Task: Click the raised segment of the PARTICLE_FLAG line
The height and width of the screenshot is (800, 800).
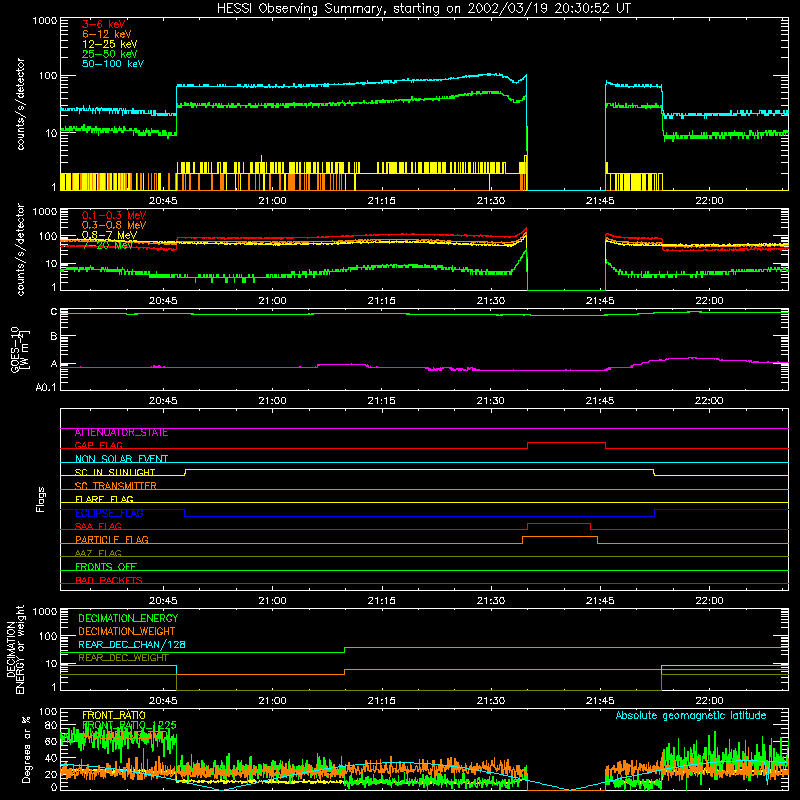Action: [x=560, y=537]
